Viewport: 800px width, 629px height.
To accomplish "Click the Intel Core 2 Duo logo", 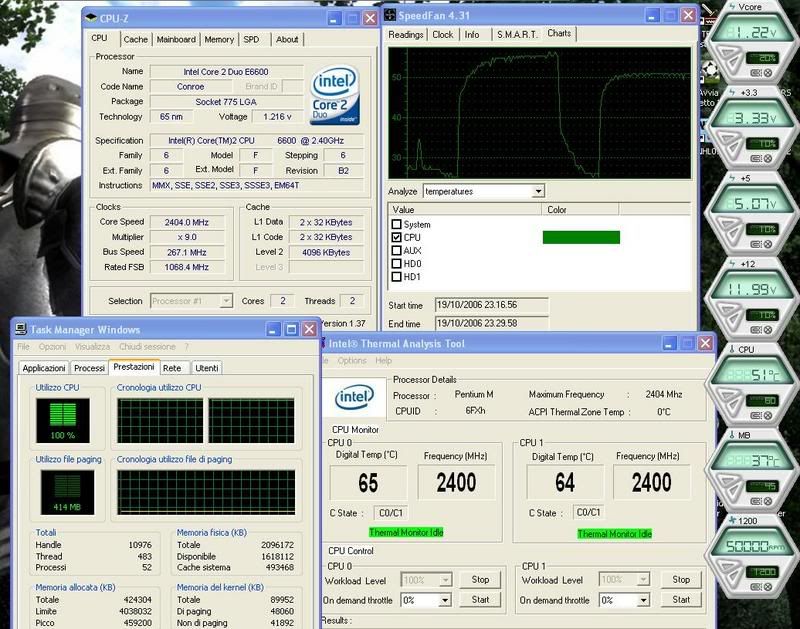I will point(335,95).
